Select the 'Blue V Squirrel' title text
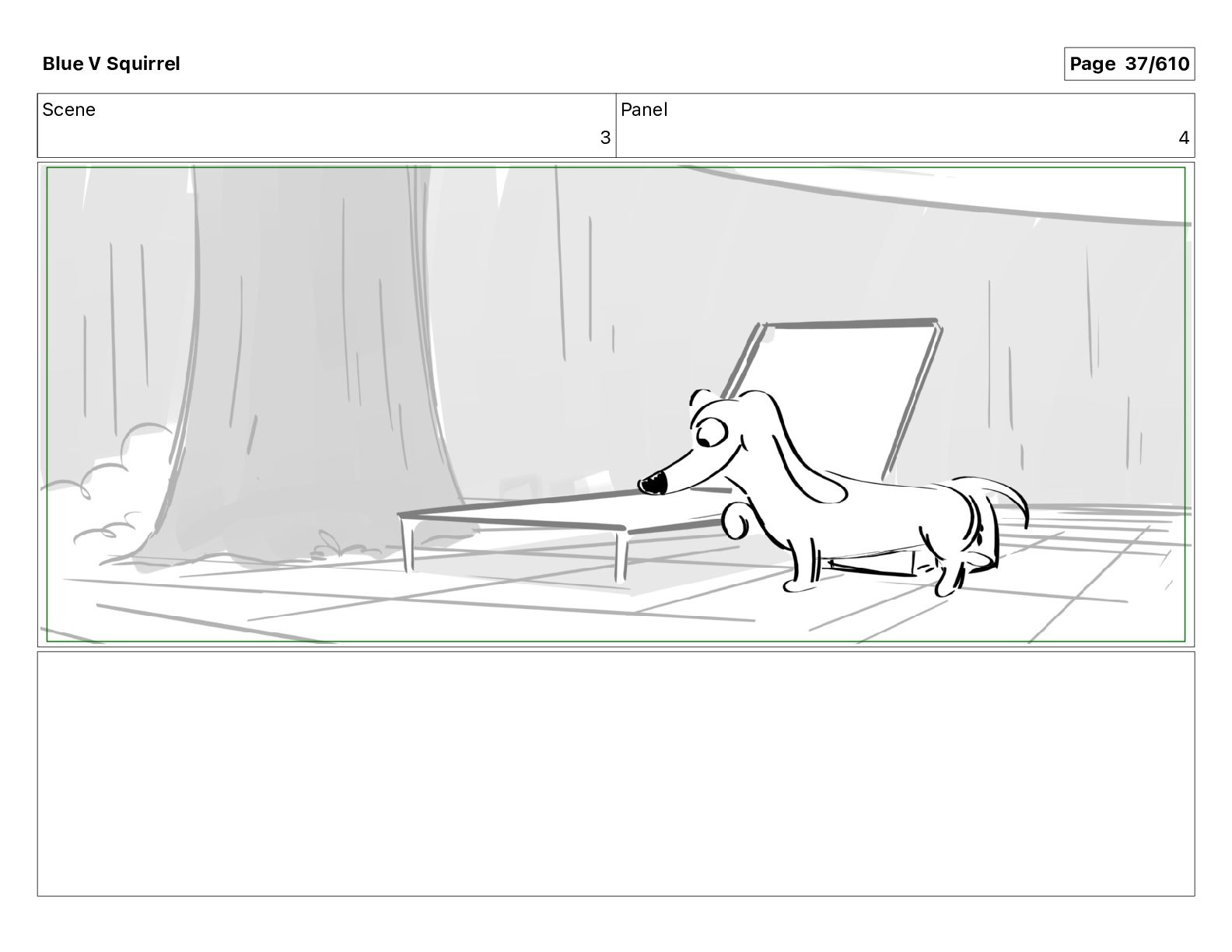The height and width of the screenshot is (952, 1232). (111, 64)
